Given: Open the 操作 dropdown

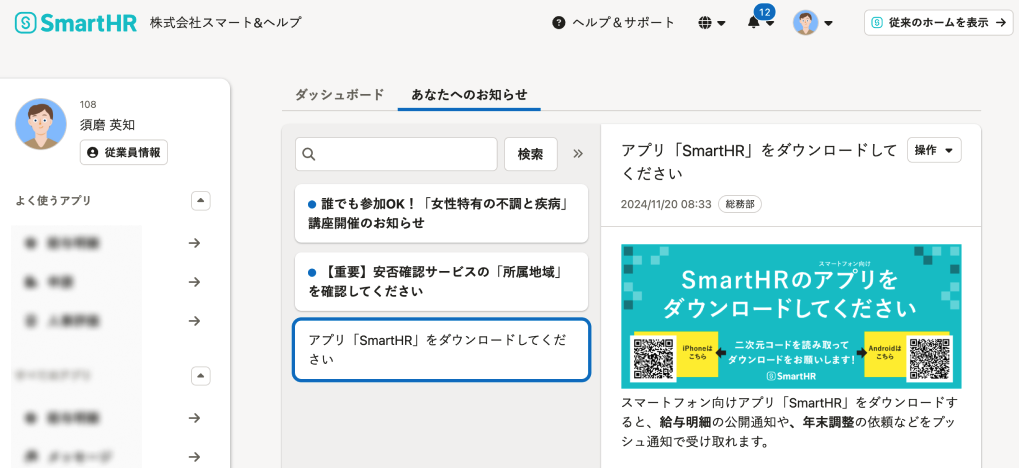Looking at the screenshot, I should coord(935,150).
